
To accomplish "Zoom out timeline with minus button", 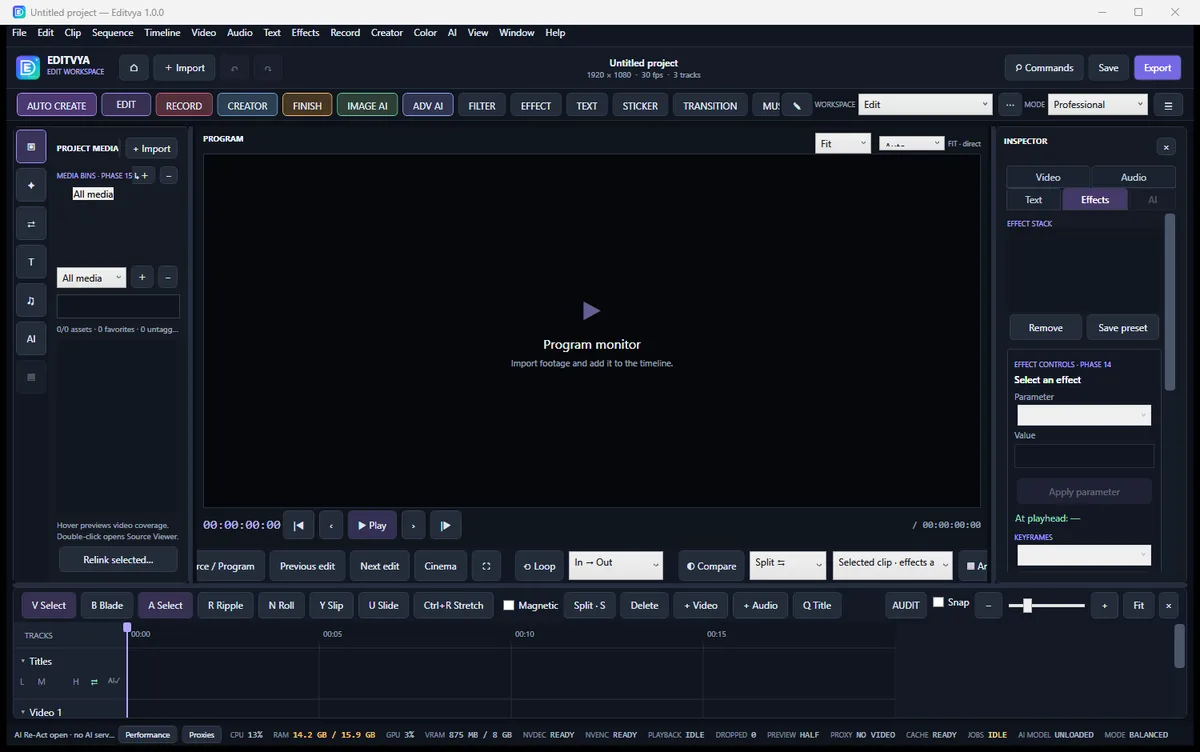I will point(988,605).
